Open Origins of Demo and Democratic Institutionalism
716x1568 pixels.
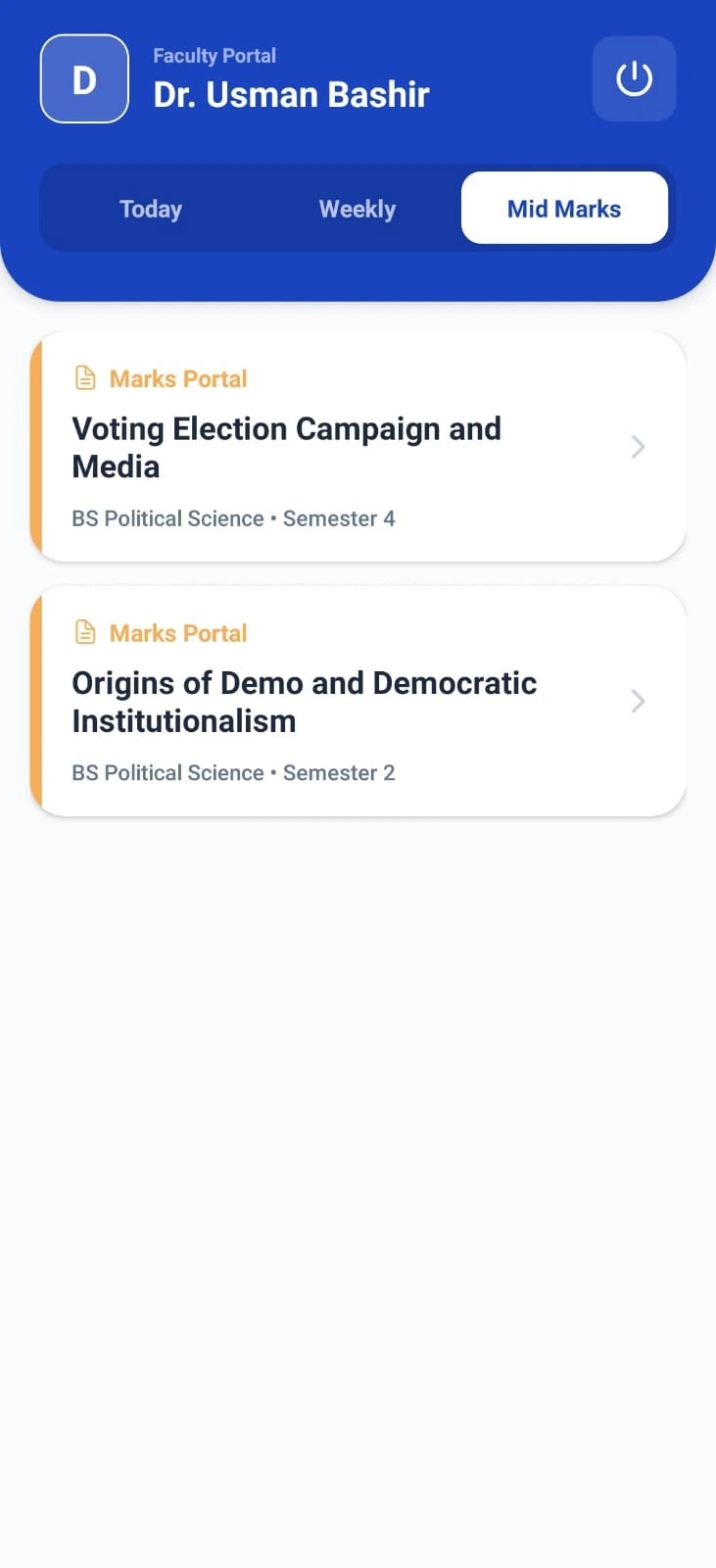coord(358,702)
